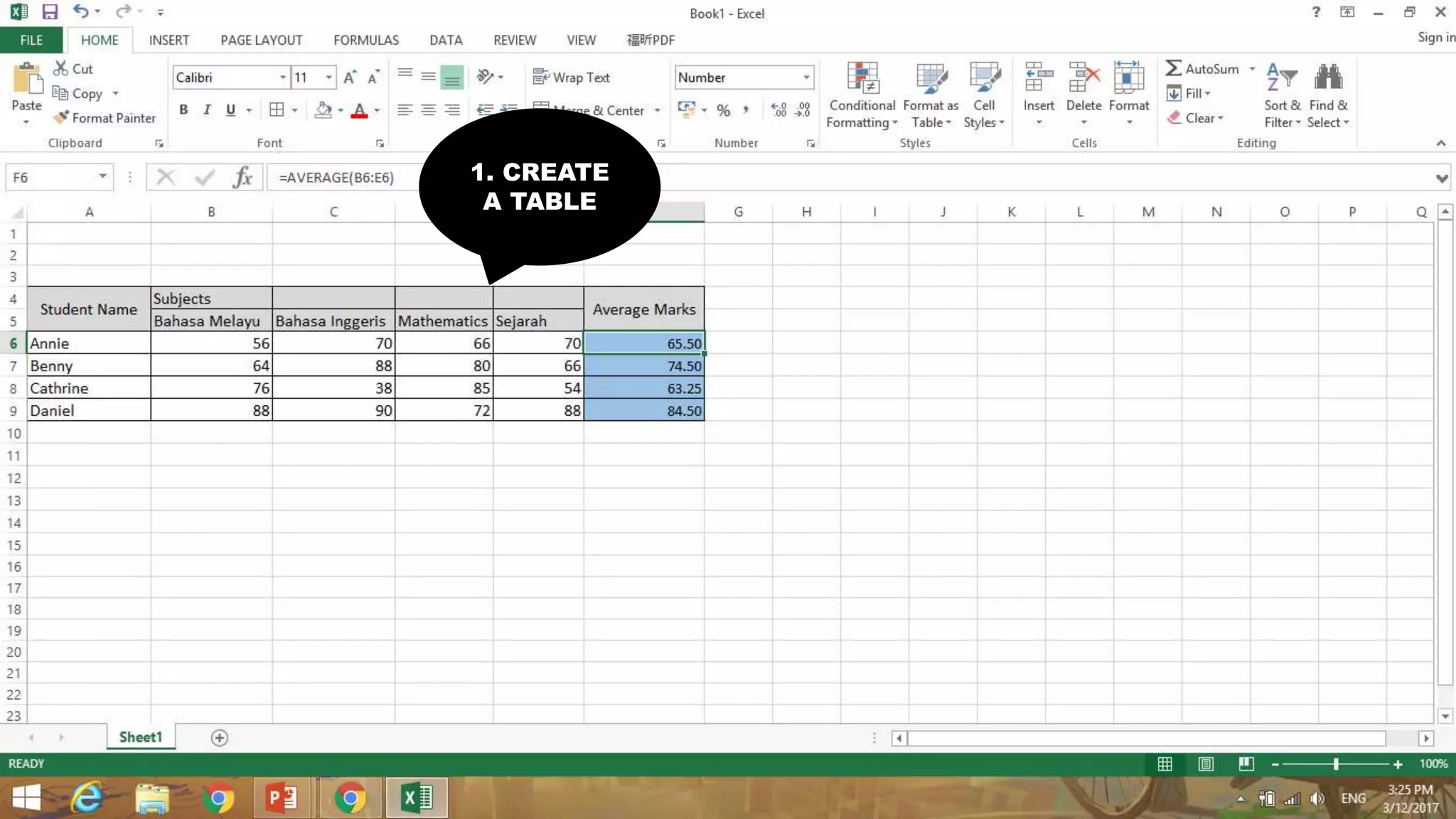Open the Name Box dropdown arrow
Viewport: 1456px width, 819px height.
(x=102, y=177)
